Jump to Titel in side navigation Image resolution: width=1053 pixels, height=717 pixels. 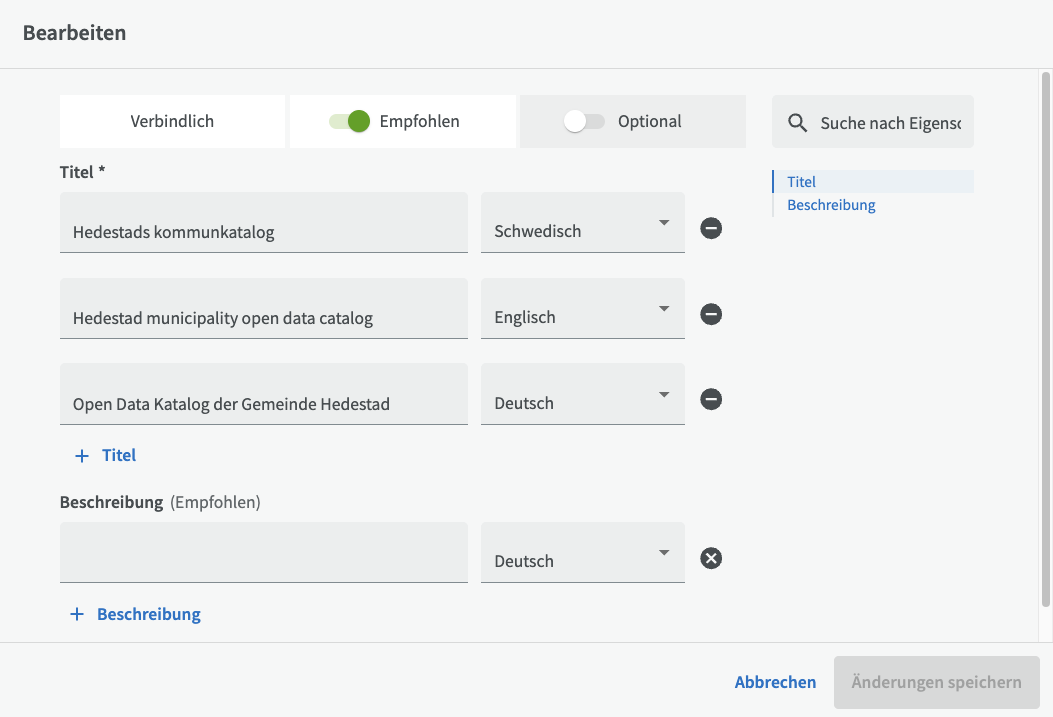coord(802,182)
